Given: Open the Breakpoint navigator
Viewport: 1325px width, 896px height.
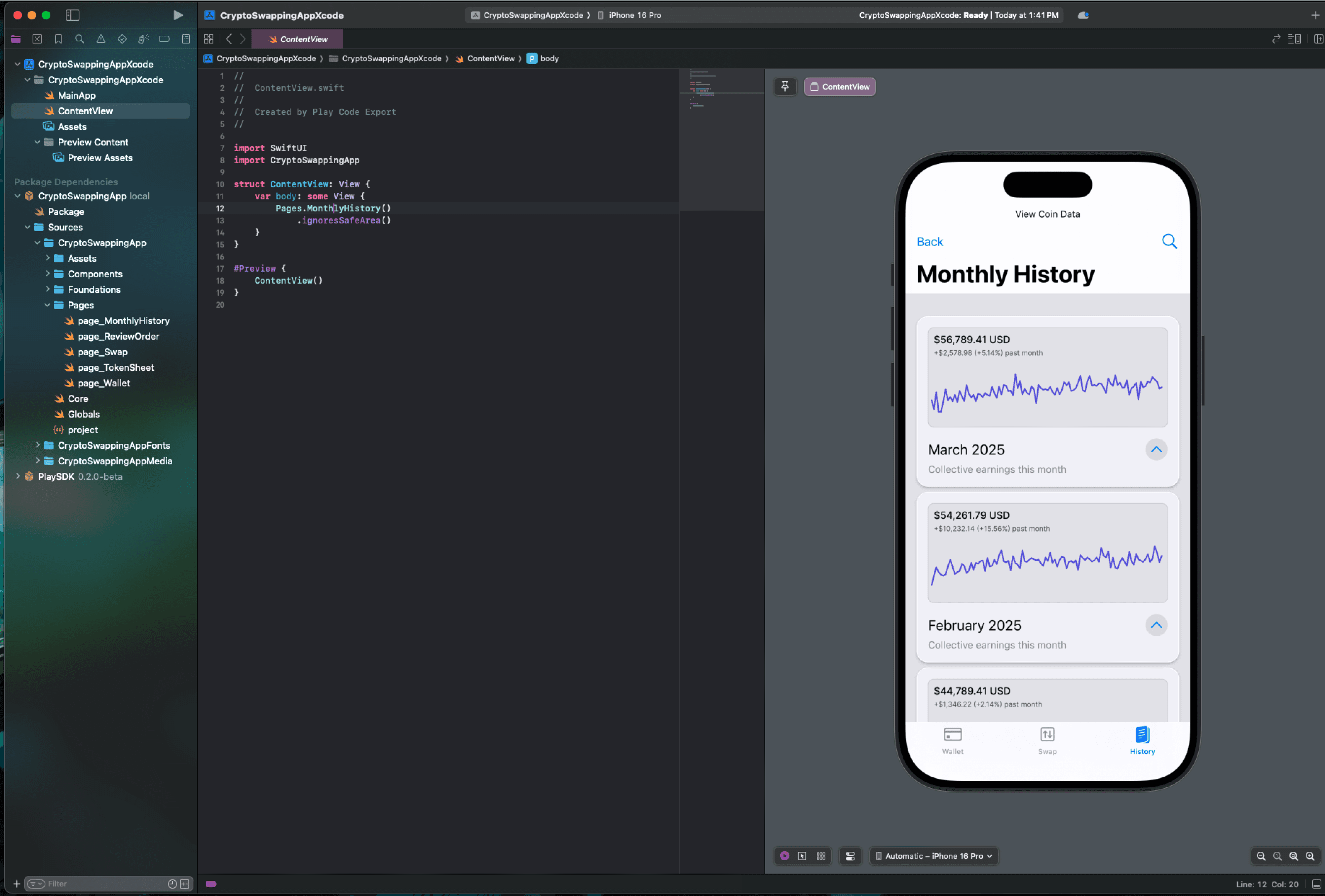Looking at the screenshot, I should (x=164, y=39).
